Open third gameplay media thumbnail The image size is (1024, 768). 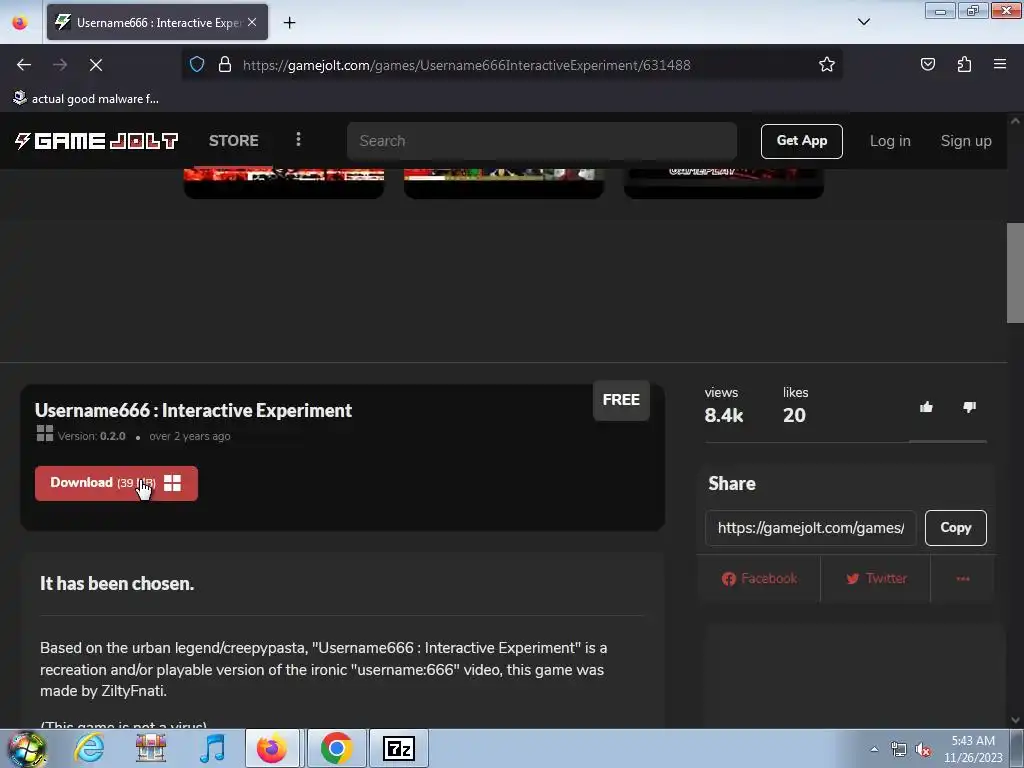pyautogui.click(x=724, y=183)
